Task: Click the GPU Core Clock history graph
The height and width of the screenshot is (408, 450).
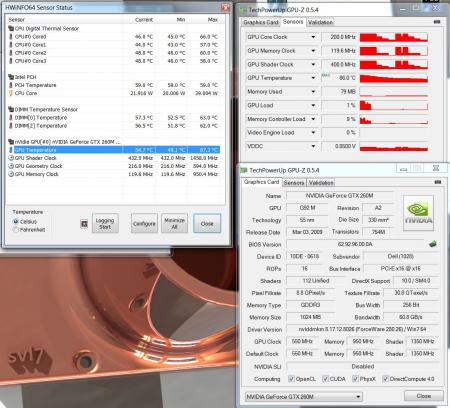Action: [x=394, y=37]
